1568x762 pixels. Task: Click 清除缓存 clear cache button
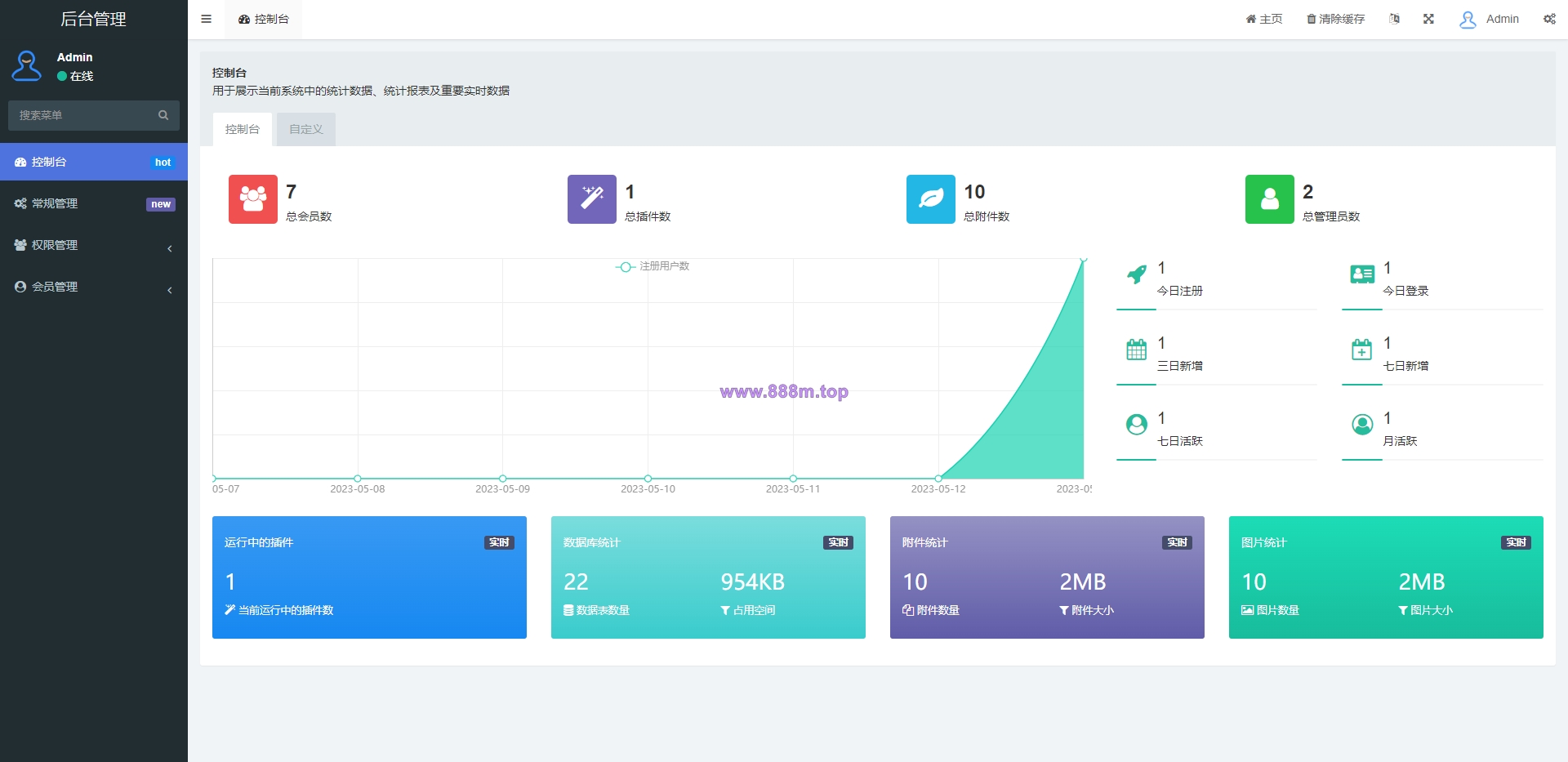point(1335,19)
